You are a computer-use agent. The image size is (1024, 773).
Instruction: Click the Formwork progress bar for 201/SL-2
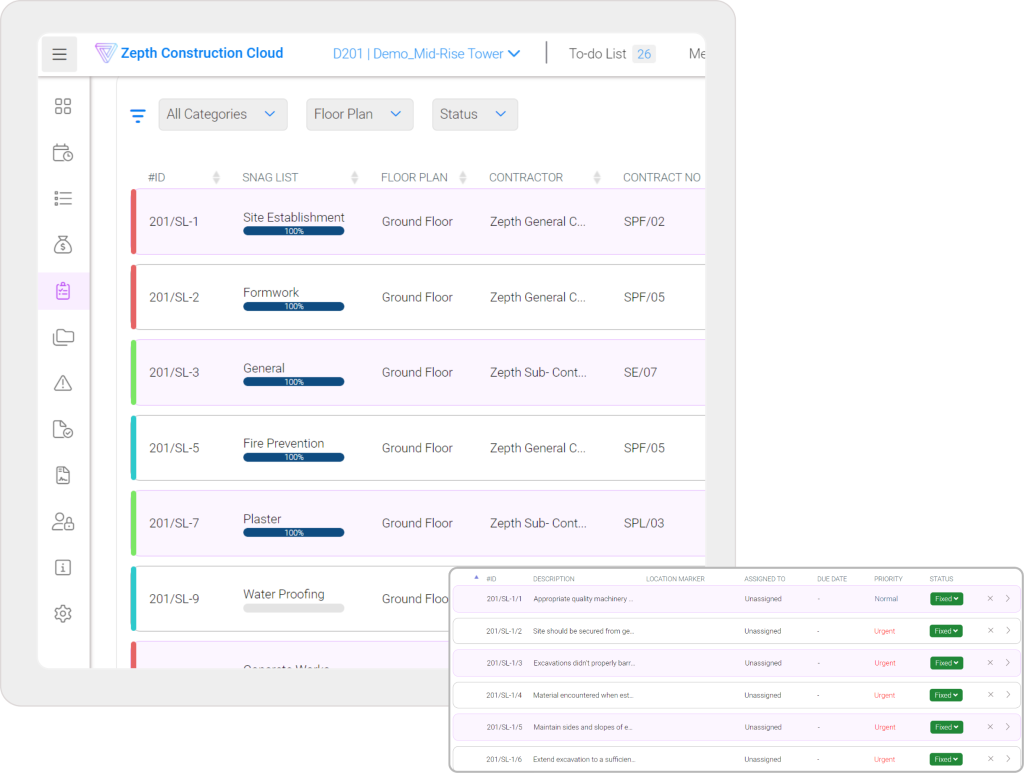pyautogui.click(x=293, y=306)
